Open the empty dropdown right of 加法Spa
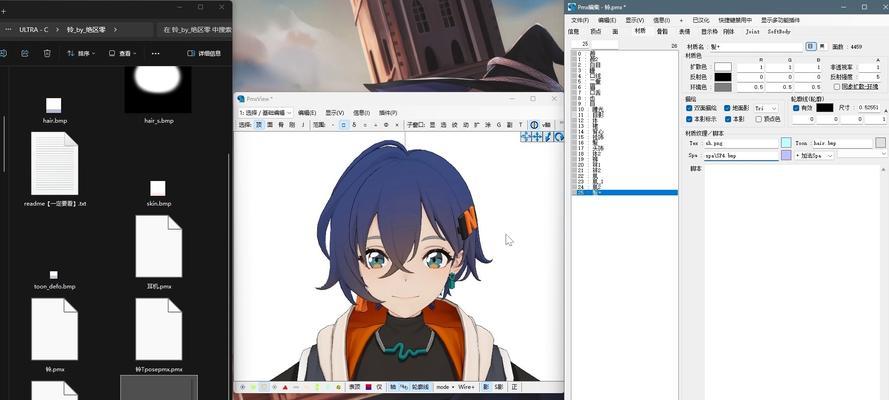The width and height of the screenshot is (889, 400). coord(862,154)
